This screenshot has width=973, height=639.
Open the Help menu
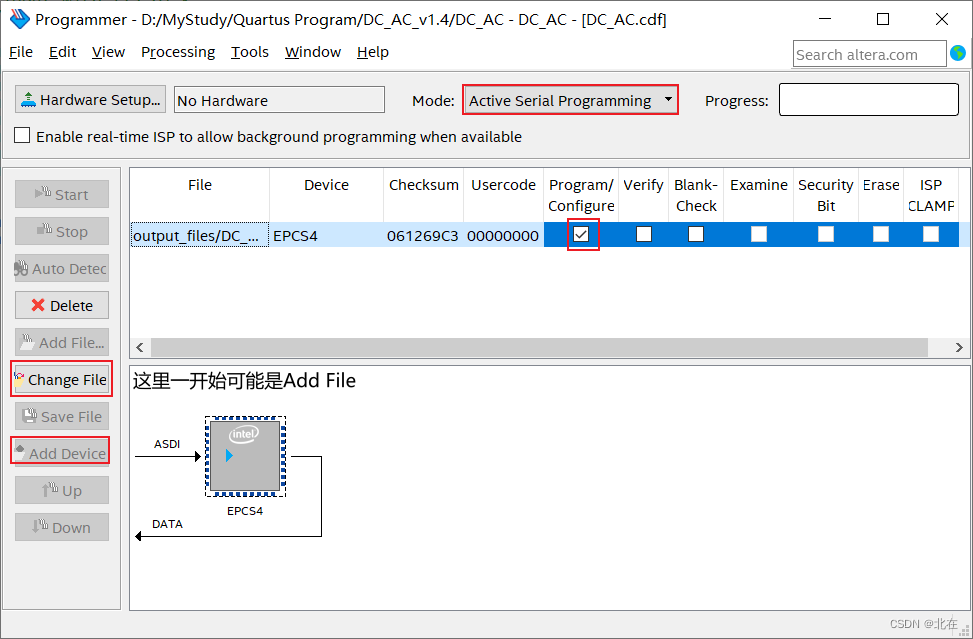(373, 52)
